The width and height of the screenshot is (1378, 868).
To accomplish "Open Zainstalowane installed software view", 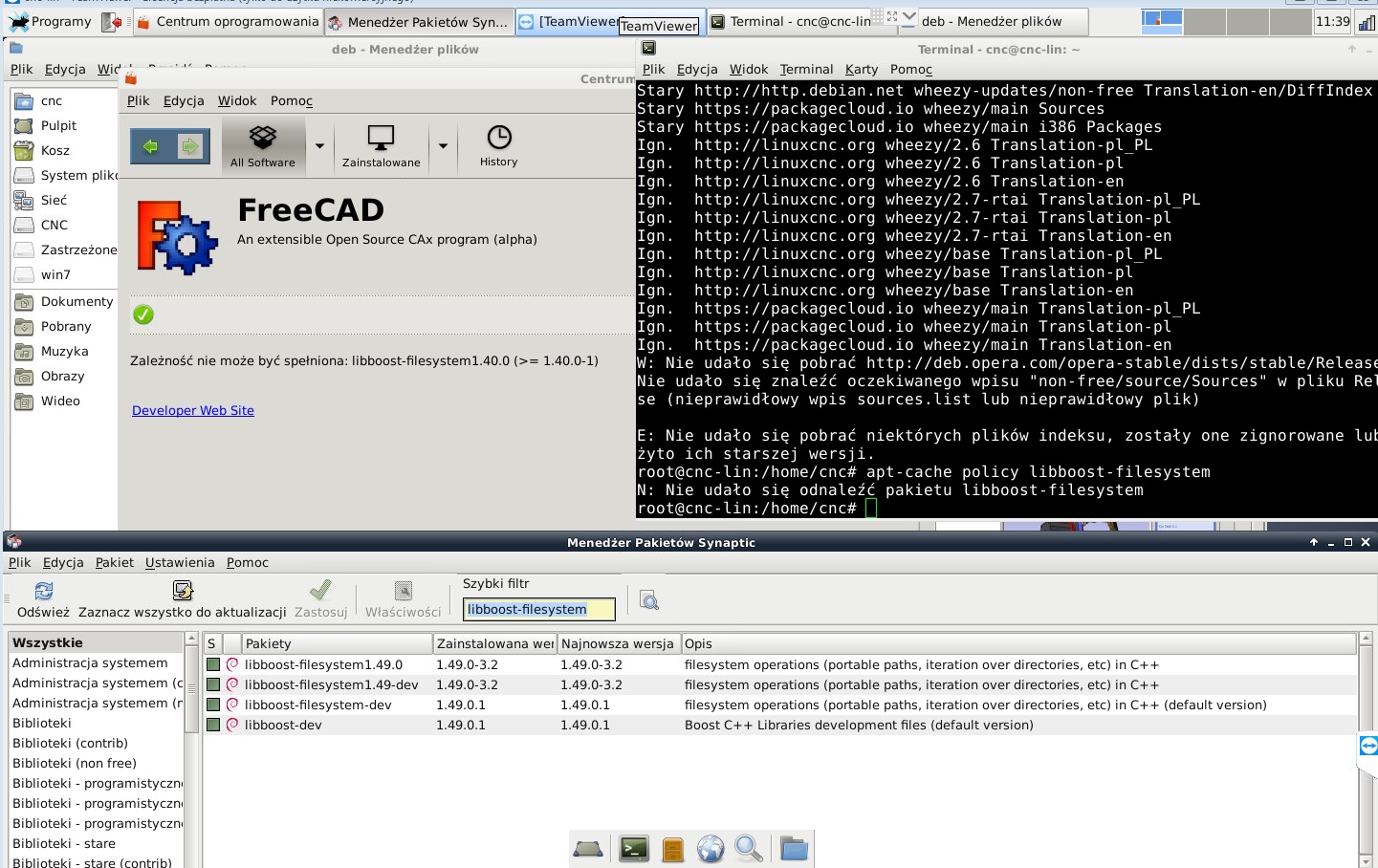I will (x=381, y=146).
